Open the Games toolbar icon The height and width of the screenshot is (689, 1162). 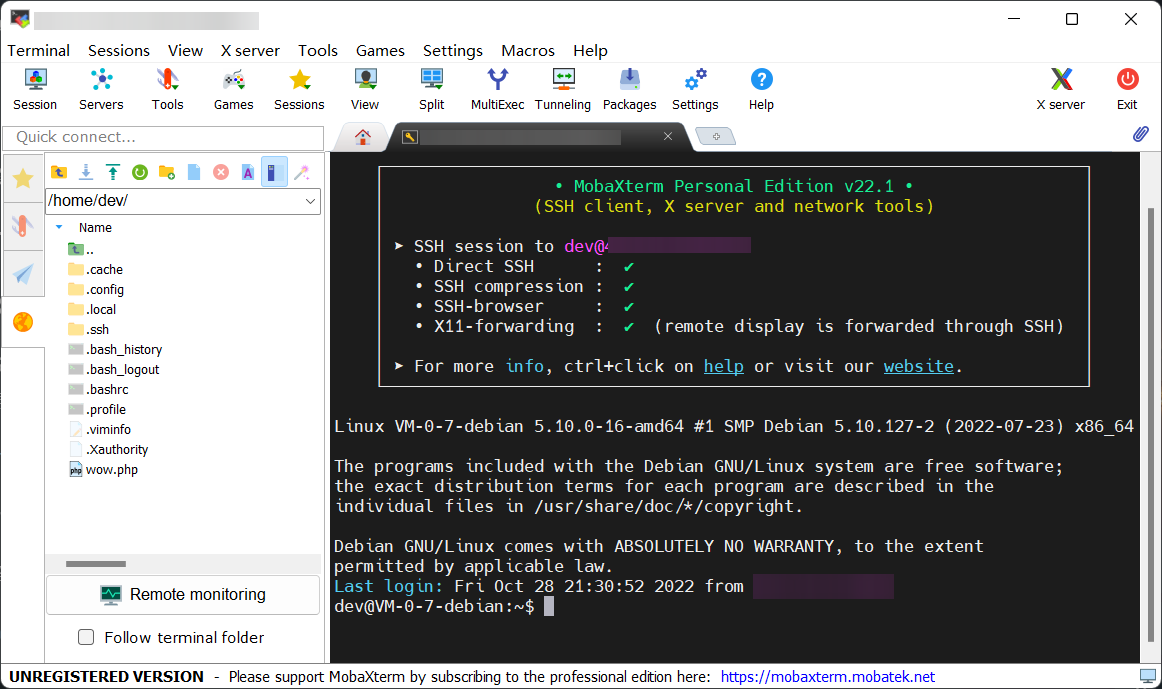point(233,89)
